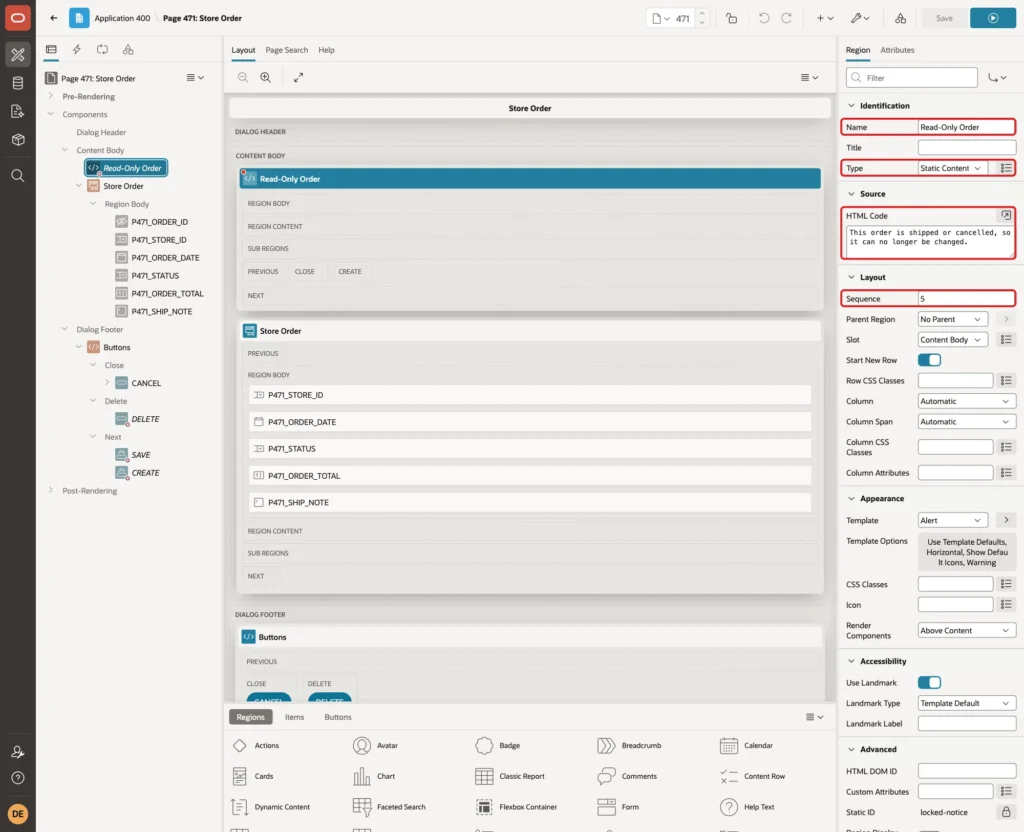Click the Static ID lock icon
The width and height of the screenshot is (1024, 832).
click(x=1006, y=812)
